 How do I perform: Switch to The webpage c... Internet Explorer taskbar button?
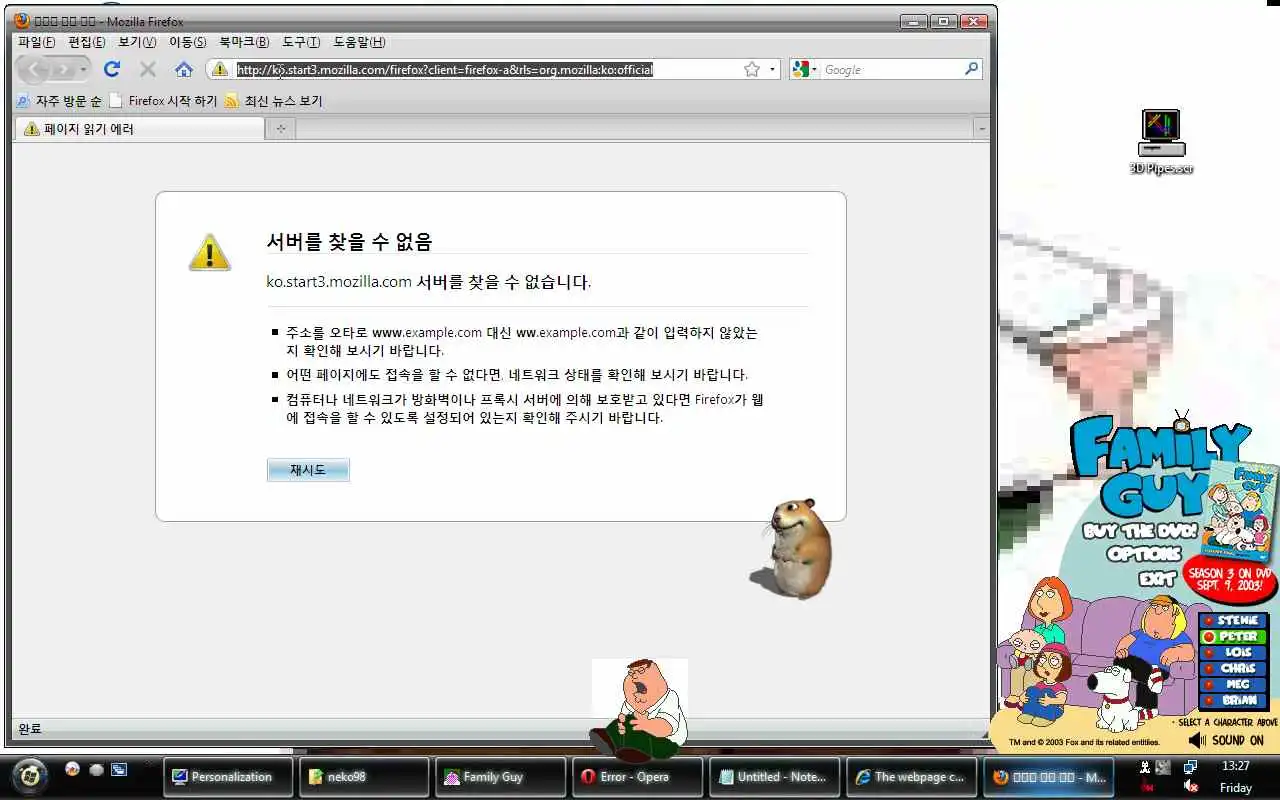(x=910, y=776)
